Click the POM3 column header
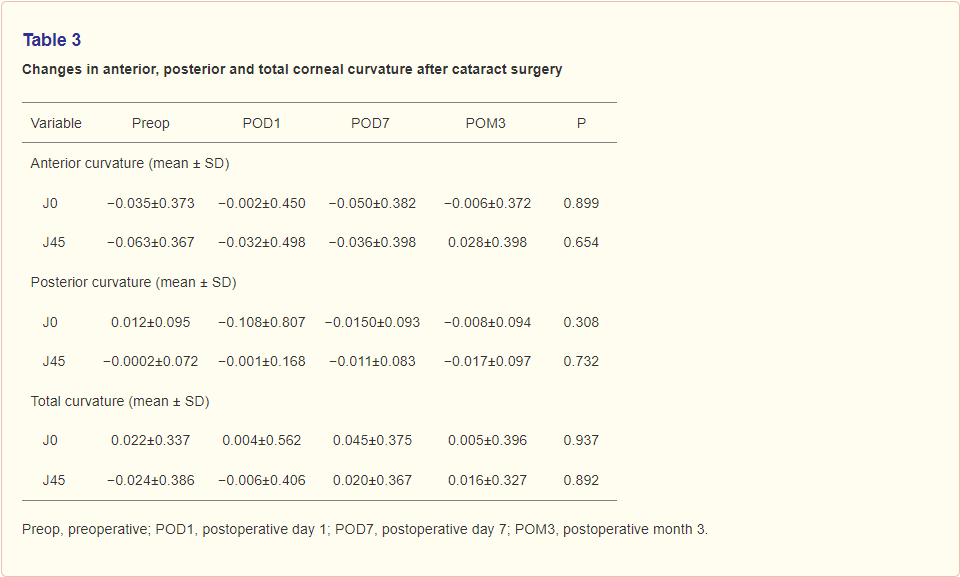Viewport: 960px width, 577px height. click(486, 123)
